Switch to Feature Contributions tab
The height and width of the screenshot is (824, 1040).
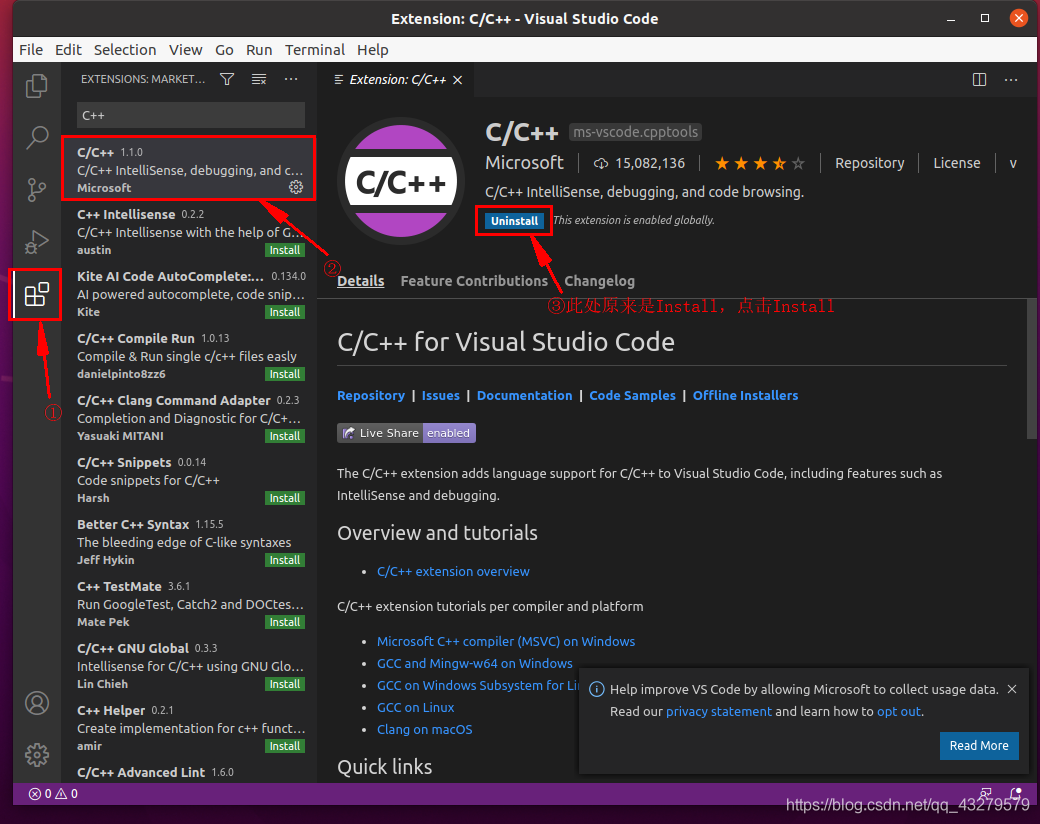[474, 281]
